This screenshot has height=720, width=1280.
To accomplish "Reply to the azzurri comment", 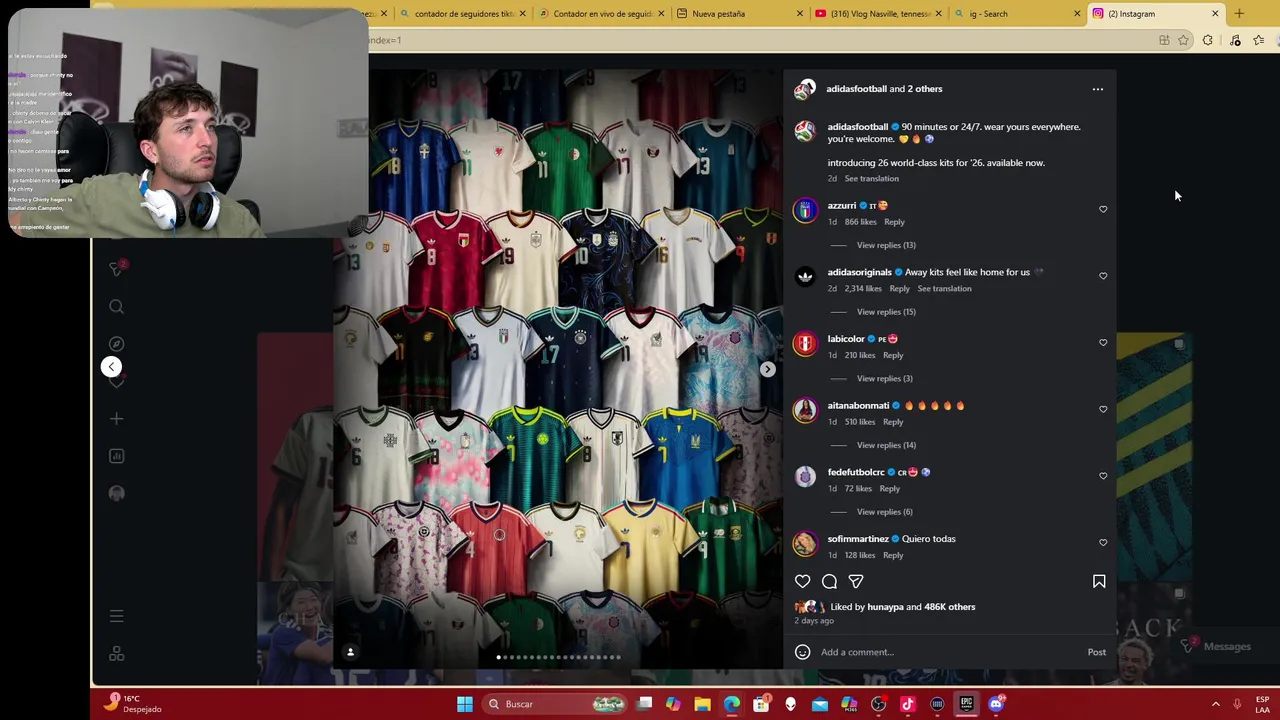I will (894, 222).
